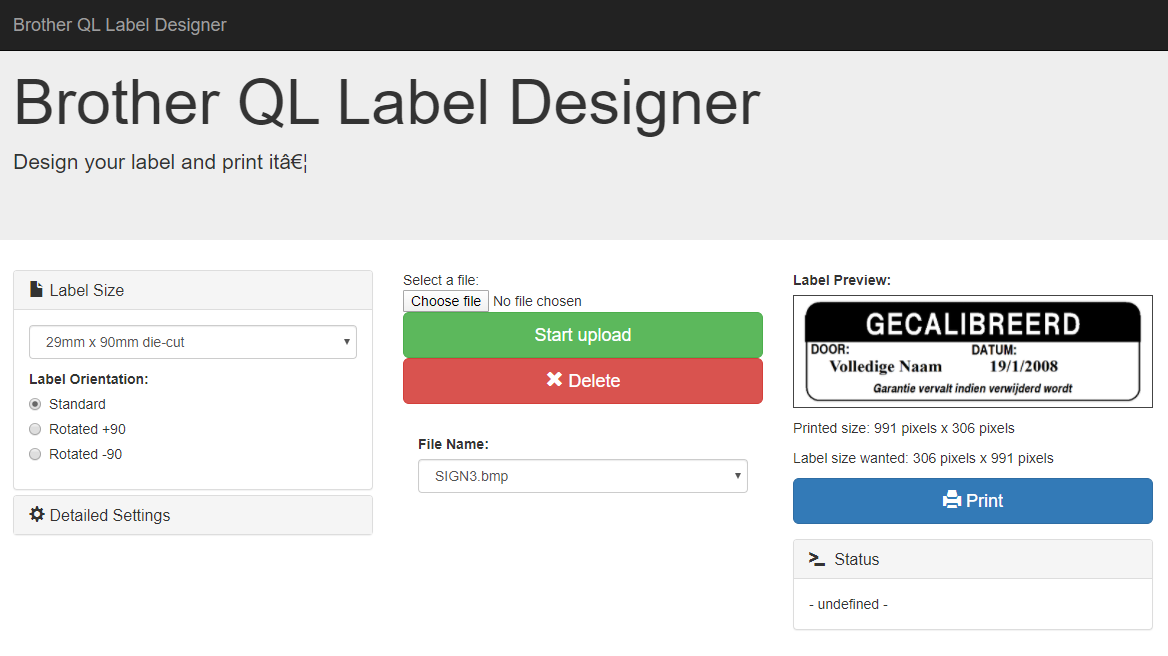Click the GECALIBREERD label preview image
Image resolution: width=1168 pixels, height=656 pixels.
(x=973, y=351)
